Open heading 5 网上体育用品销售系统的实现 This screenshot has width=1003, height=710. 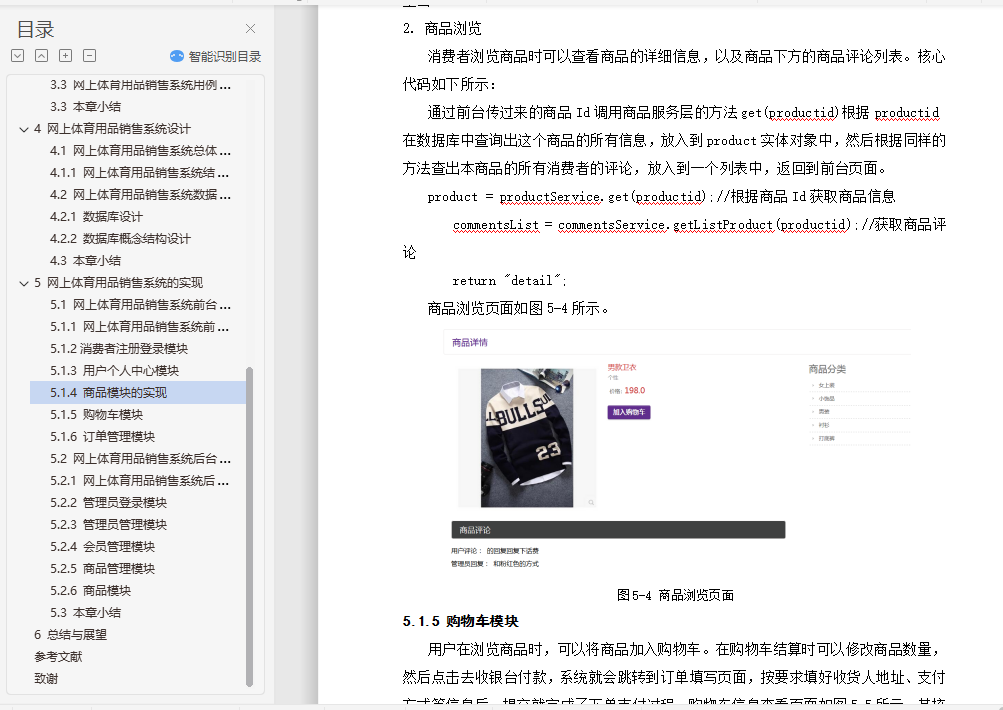[x=118, y=283]
